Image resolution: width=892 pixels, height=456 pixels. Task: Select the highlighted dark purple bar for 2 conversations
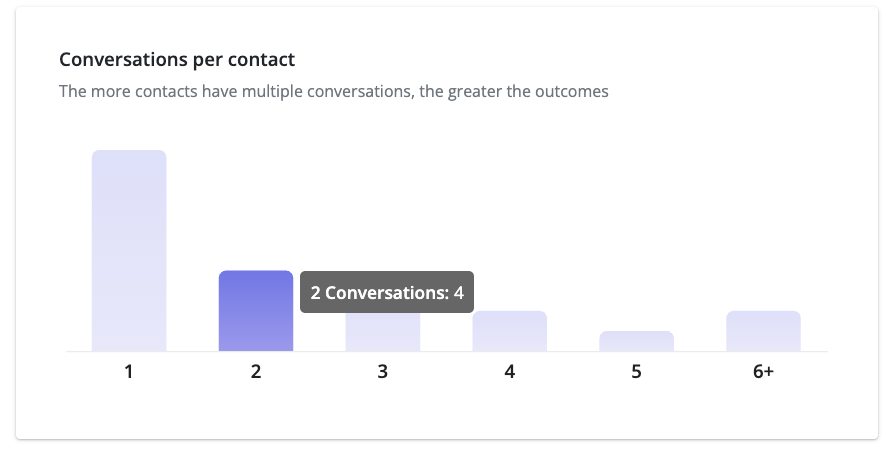(256, 311)
